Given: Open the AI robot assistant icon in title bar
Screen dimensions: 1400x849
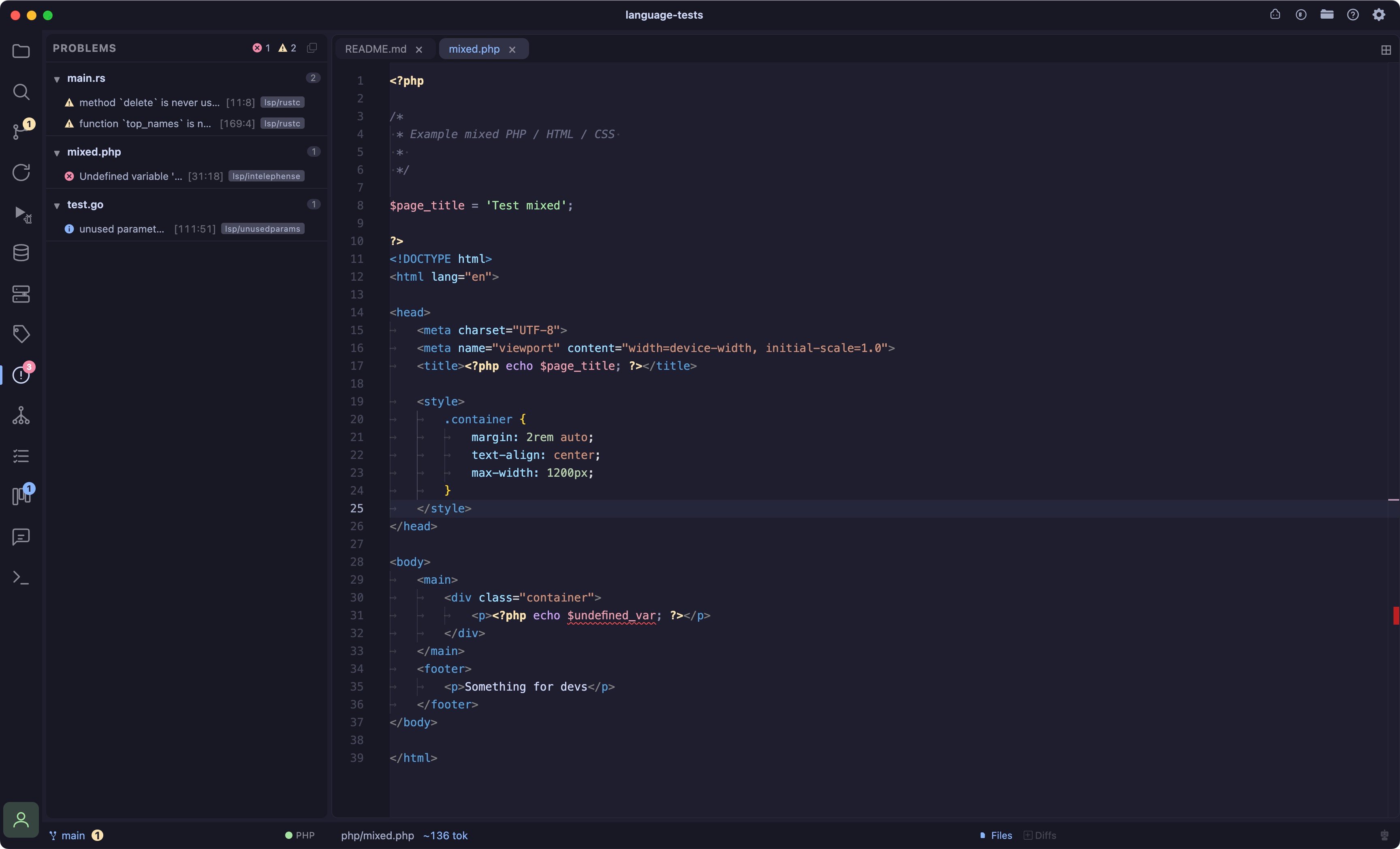Looking at the screenshot, I should 1275,14.
